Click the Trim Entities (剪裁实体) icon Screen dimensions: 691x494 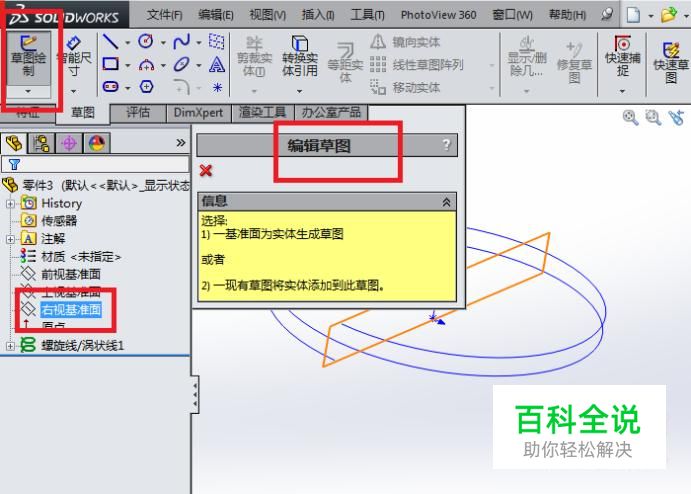(x=254, y=43)
